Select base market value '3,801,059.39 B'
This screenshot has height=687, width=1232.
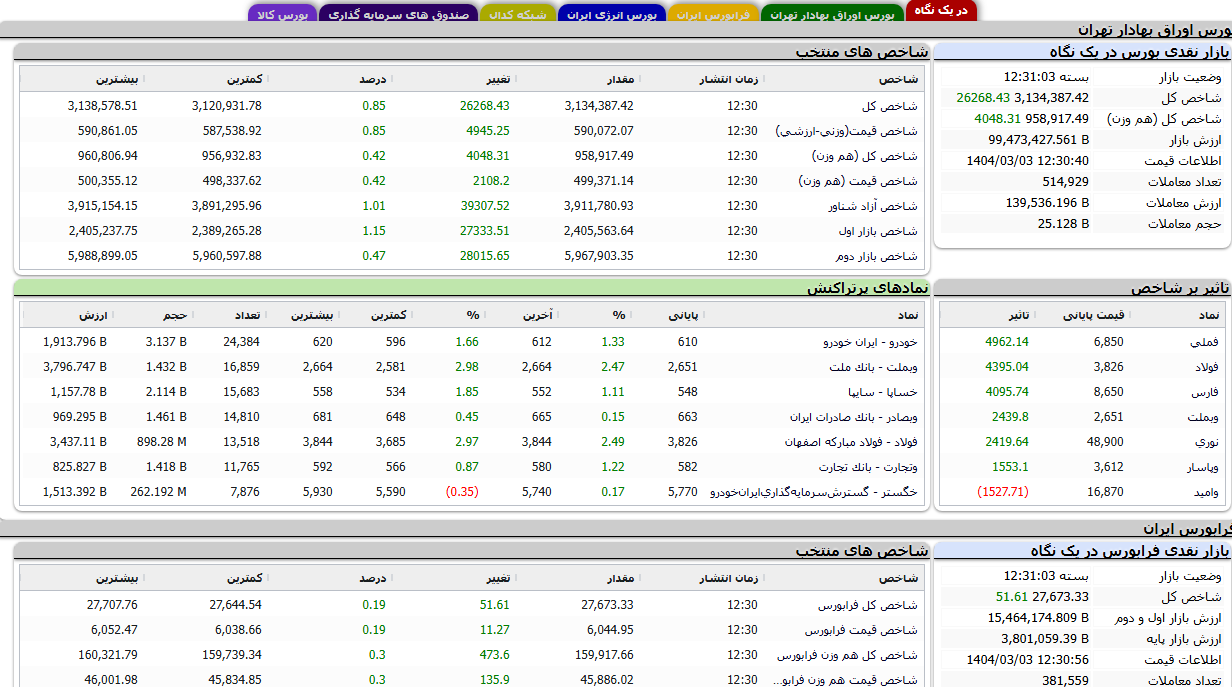click(x=1045, y=639)
